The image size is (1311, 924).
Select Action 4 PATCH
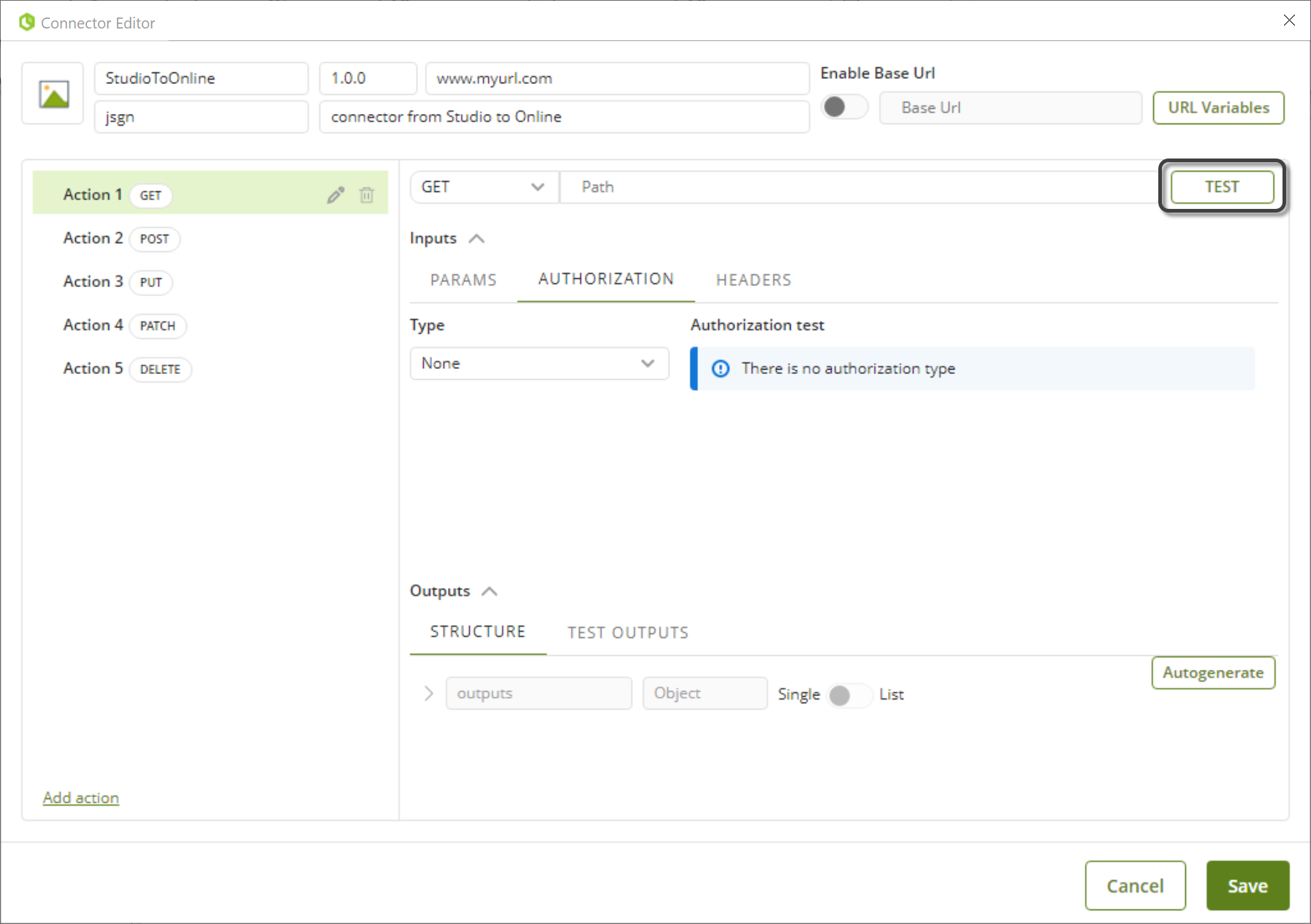210,326
